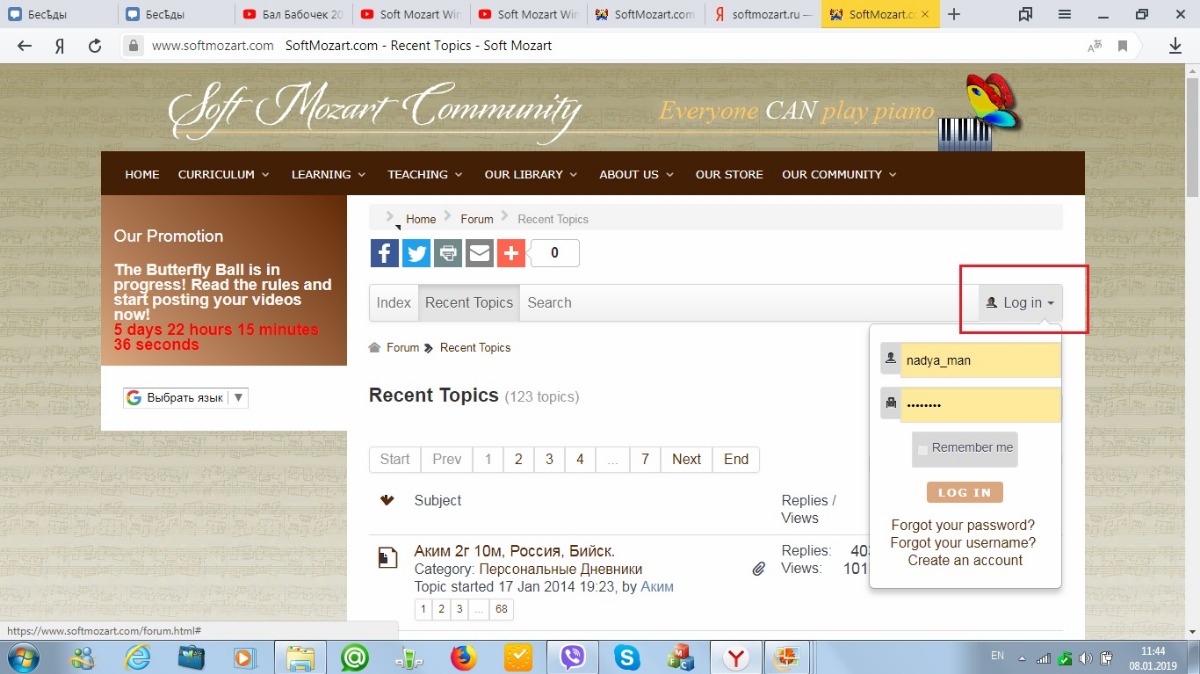
Task: Click the Home link in the breadcrumb trail
Action: click(421, 219)
